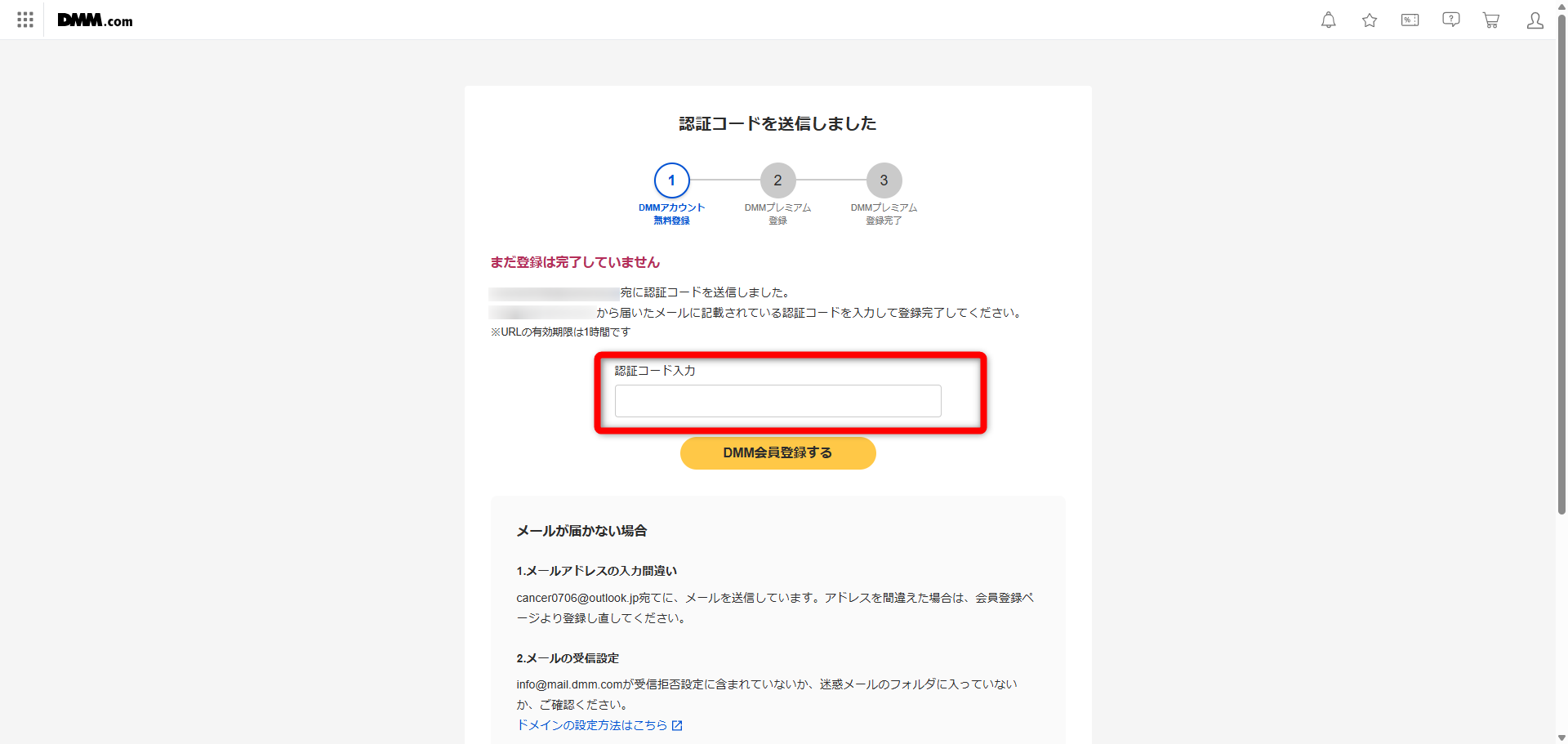Click the 認証コードを送信しました heading
This screenshot has width=1568, height=744.
click(778, 123)
